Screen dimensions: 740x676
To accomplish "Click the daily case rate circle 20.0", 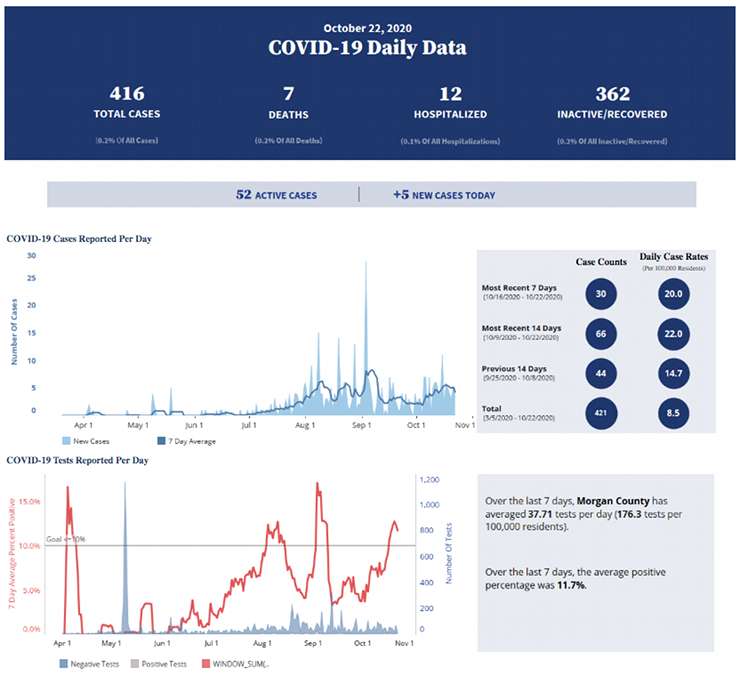I will (x=674, y=294).
